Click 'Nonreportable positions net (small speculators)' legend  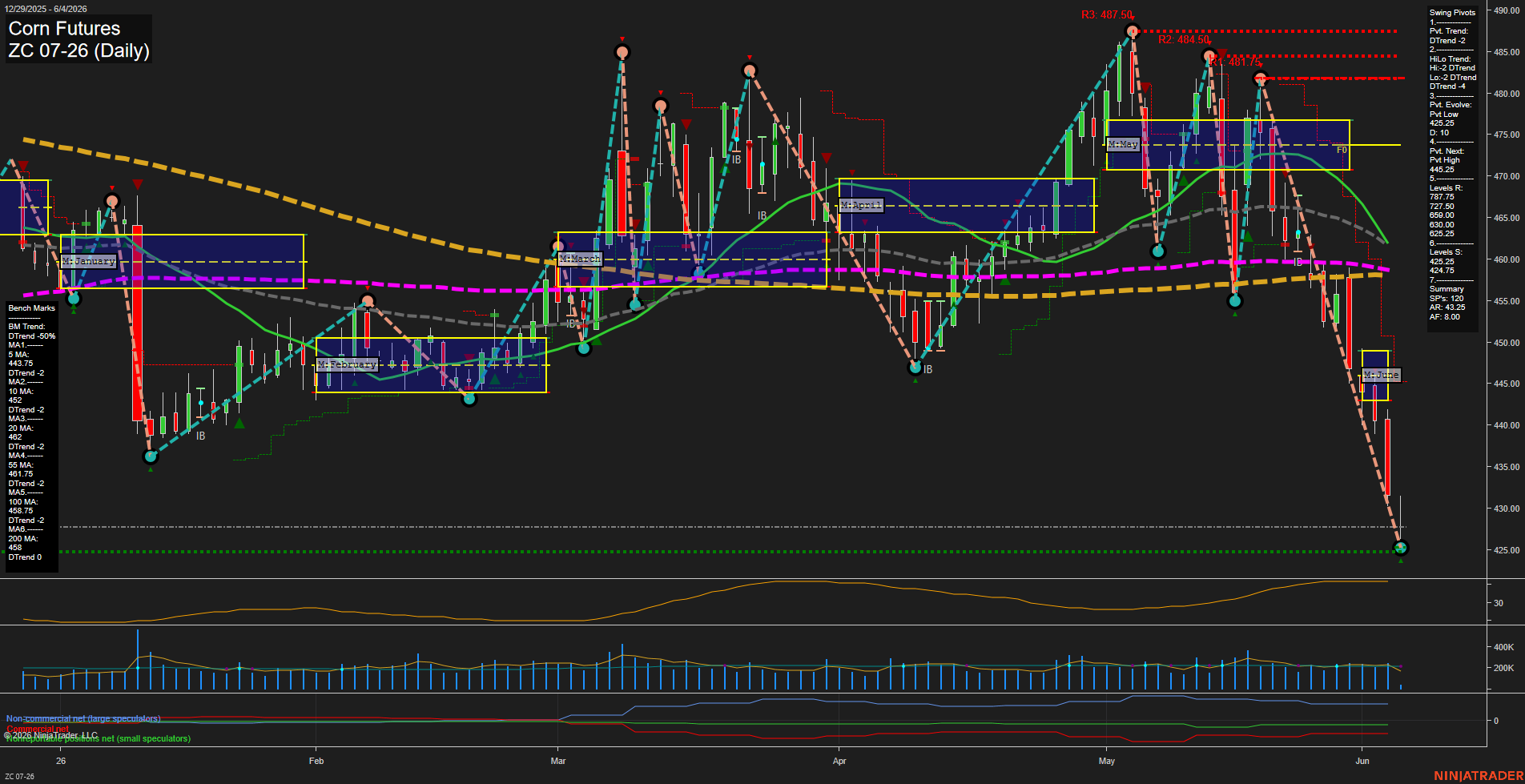[x=99, y=738]
